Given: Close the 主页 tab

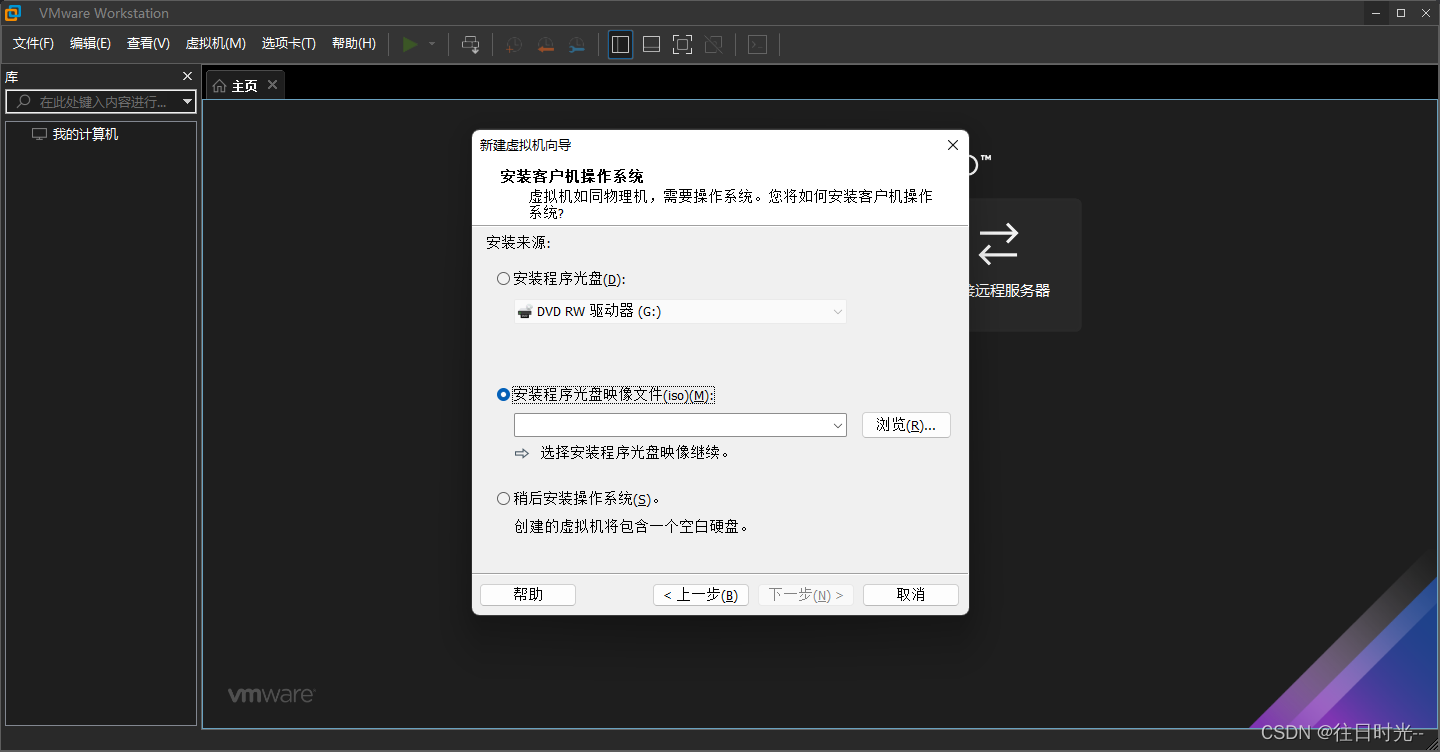Looking at the screenshot, I should 272,85.
